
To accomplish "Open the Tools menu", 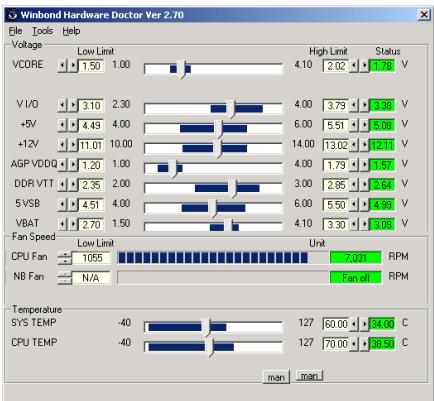I will tap(42, 31).
